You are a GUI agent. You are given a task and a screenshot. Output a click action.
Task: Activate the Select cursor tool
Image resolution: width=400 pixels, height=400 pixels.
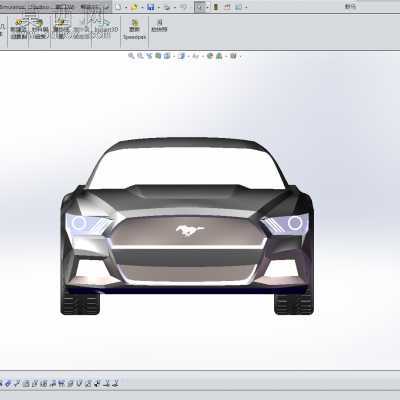[x=199, y=7]
